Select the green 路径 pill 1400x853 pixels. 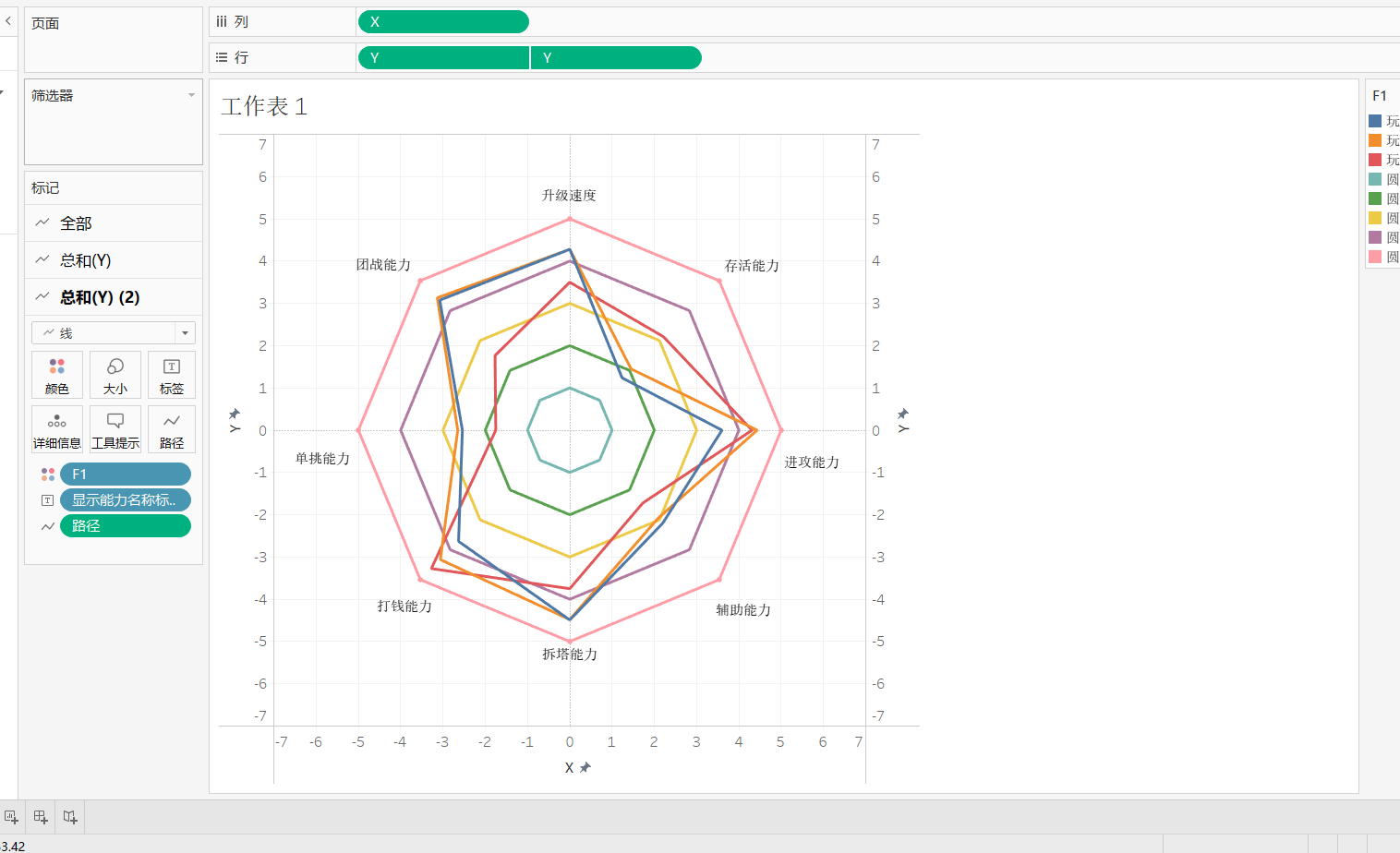point(126,525)
